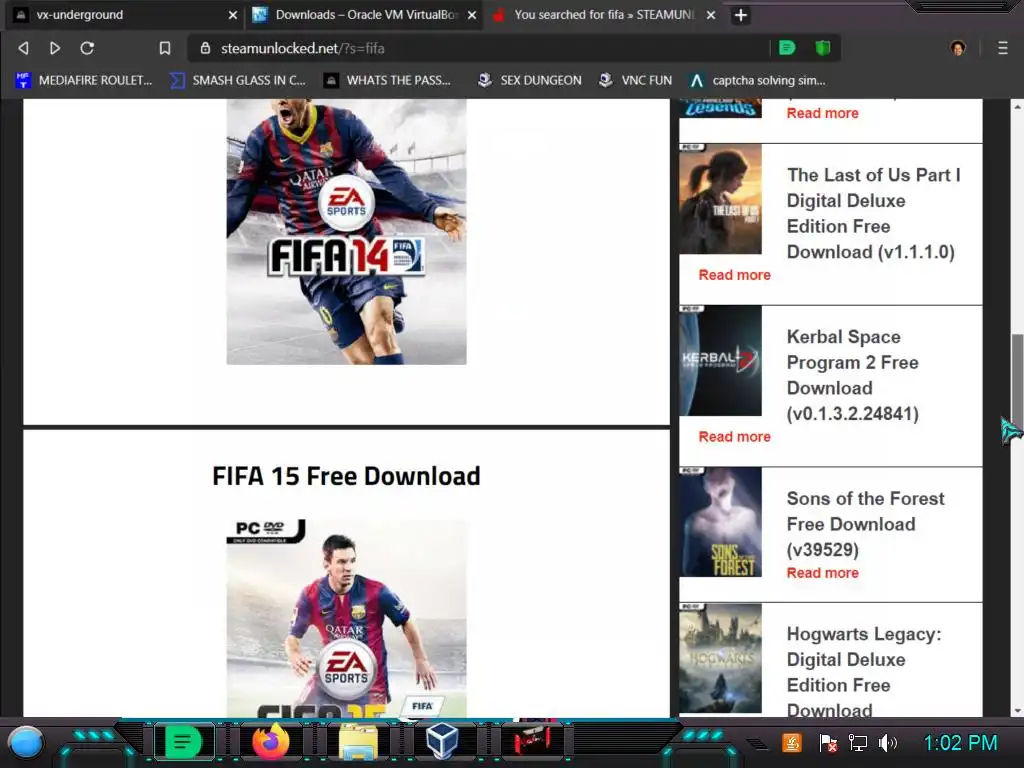Go back with the browser back arrow

pos(24,48)
